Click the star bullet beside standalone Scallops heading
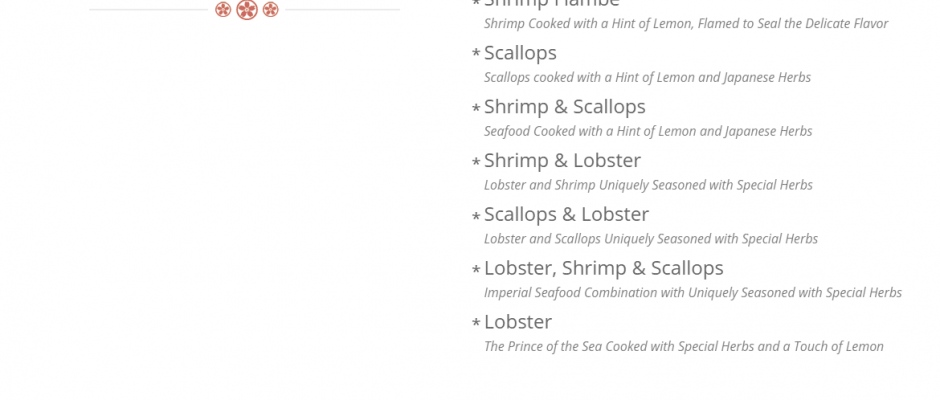The image size is (940, 400). click(476, 54)
